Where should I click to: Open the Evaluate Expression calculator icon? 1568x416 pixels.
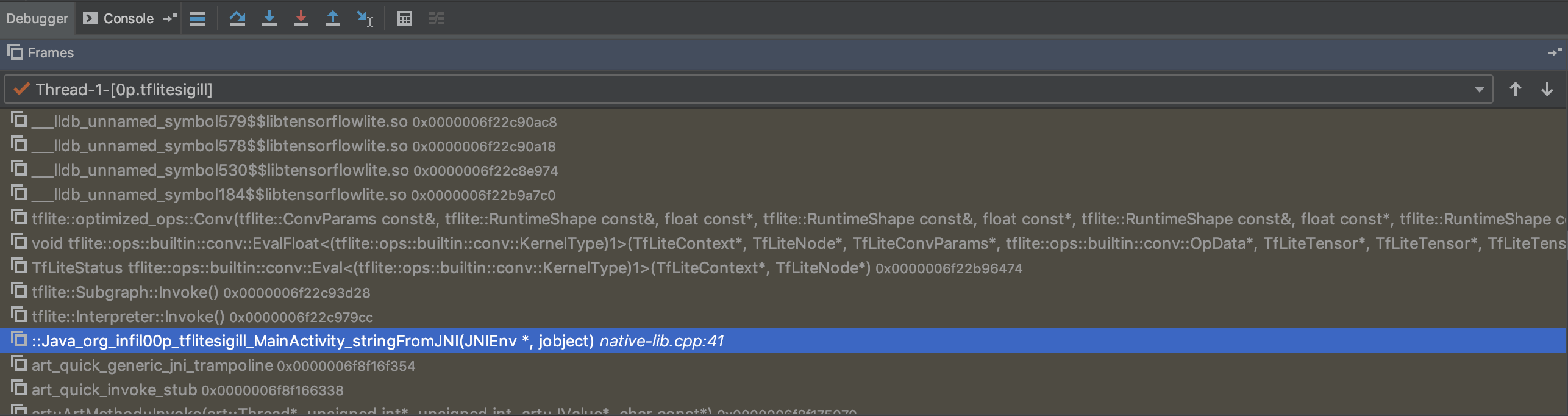[x=404, y=19]
